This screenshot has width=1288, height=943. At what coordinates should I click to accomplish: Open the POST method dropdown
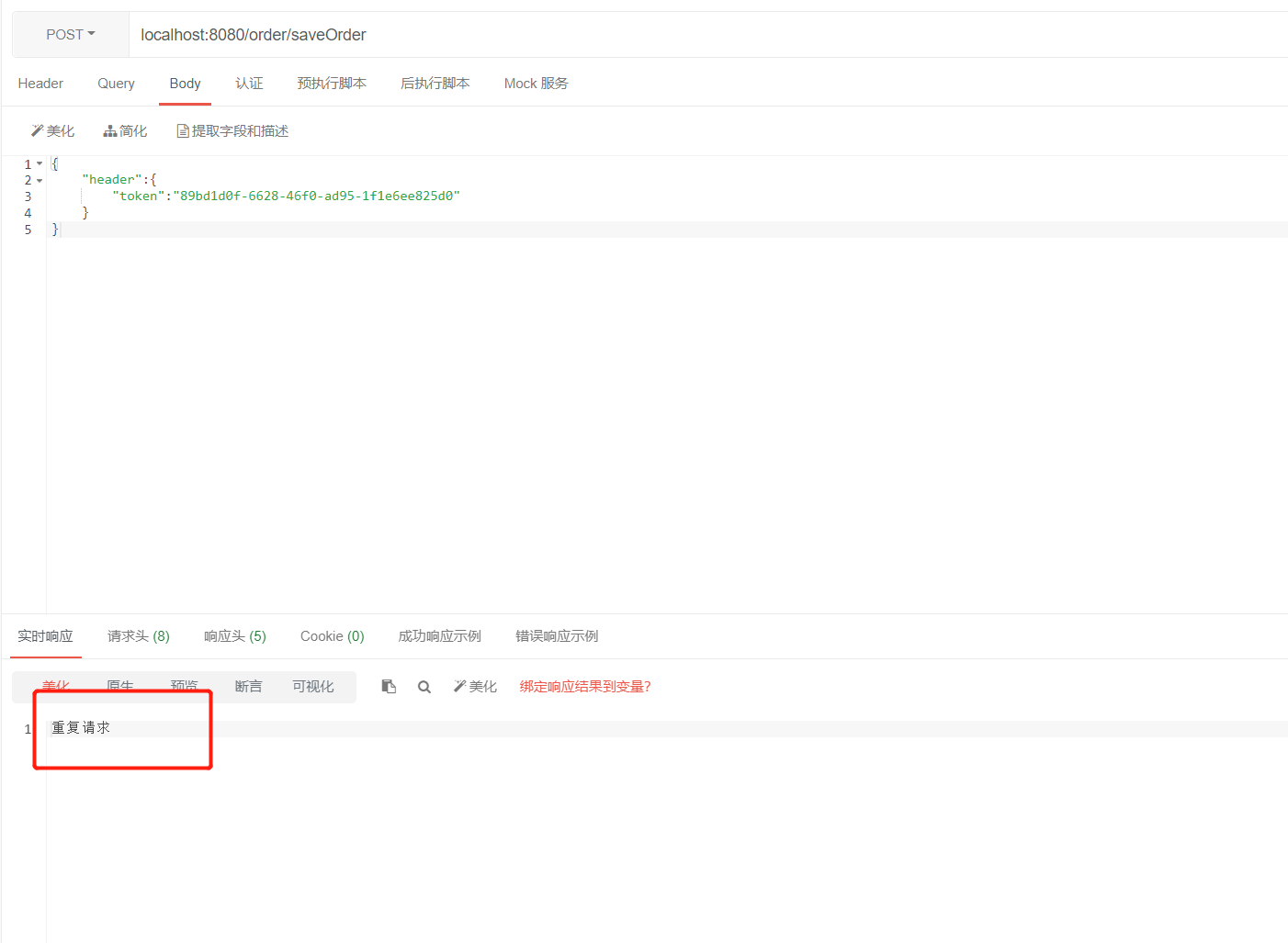click(71, 35)
